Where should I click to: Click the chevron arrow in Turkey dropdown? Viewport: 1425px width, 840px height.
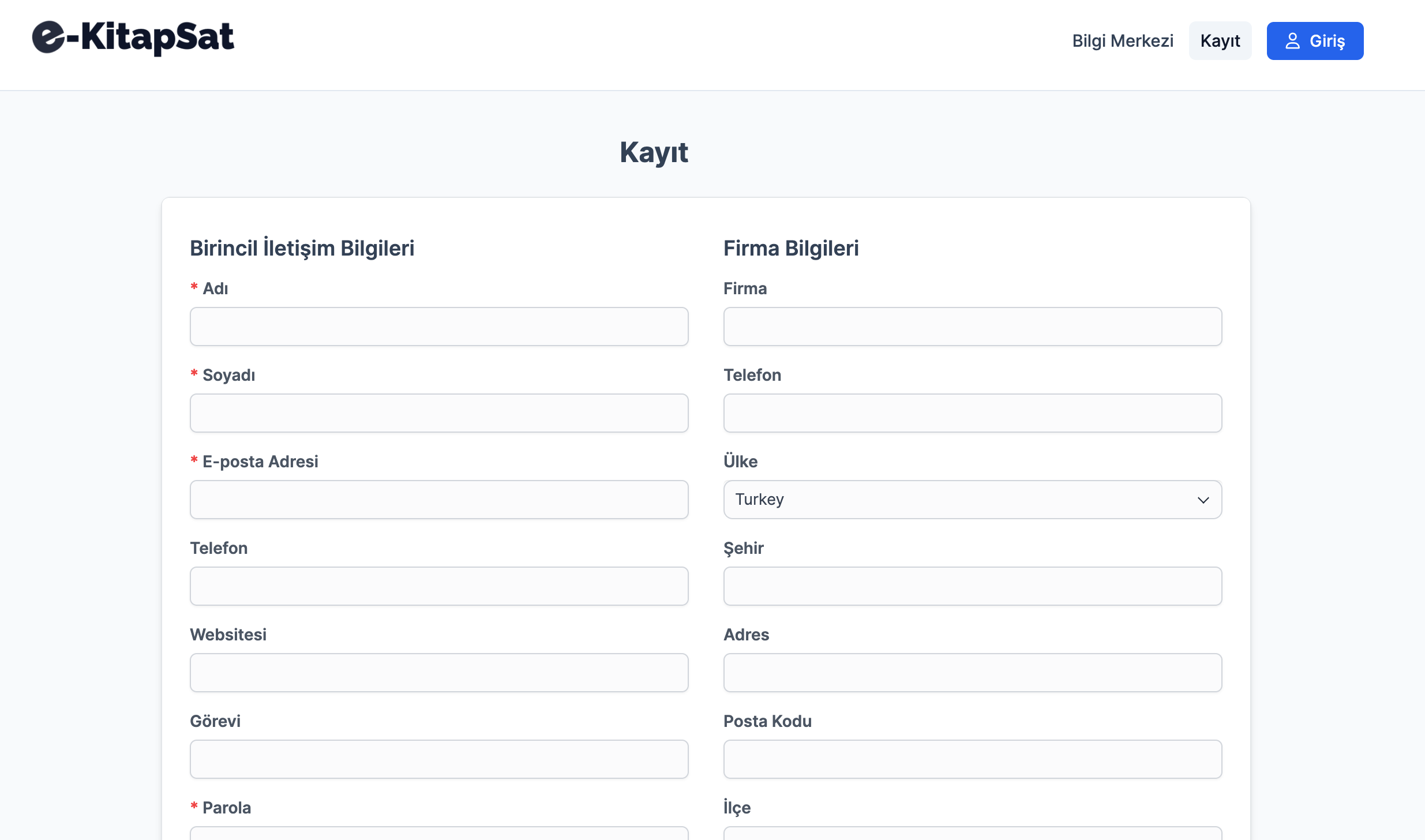pos(1203,500)
